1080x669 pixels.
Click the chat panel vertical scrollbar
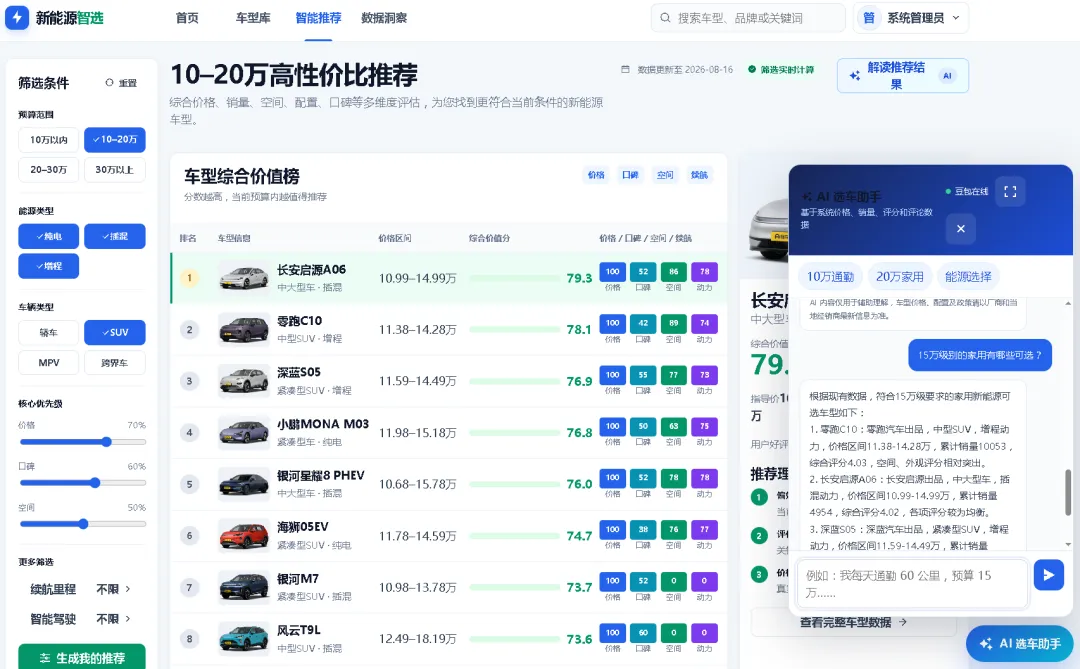pyautogui.click(x=1068, y=492)
